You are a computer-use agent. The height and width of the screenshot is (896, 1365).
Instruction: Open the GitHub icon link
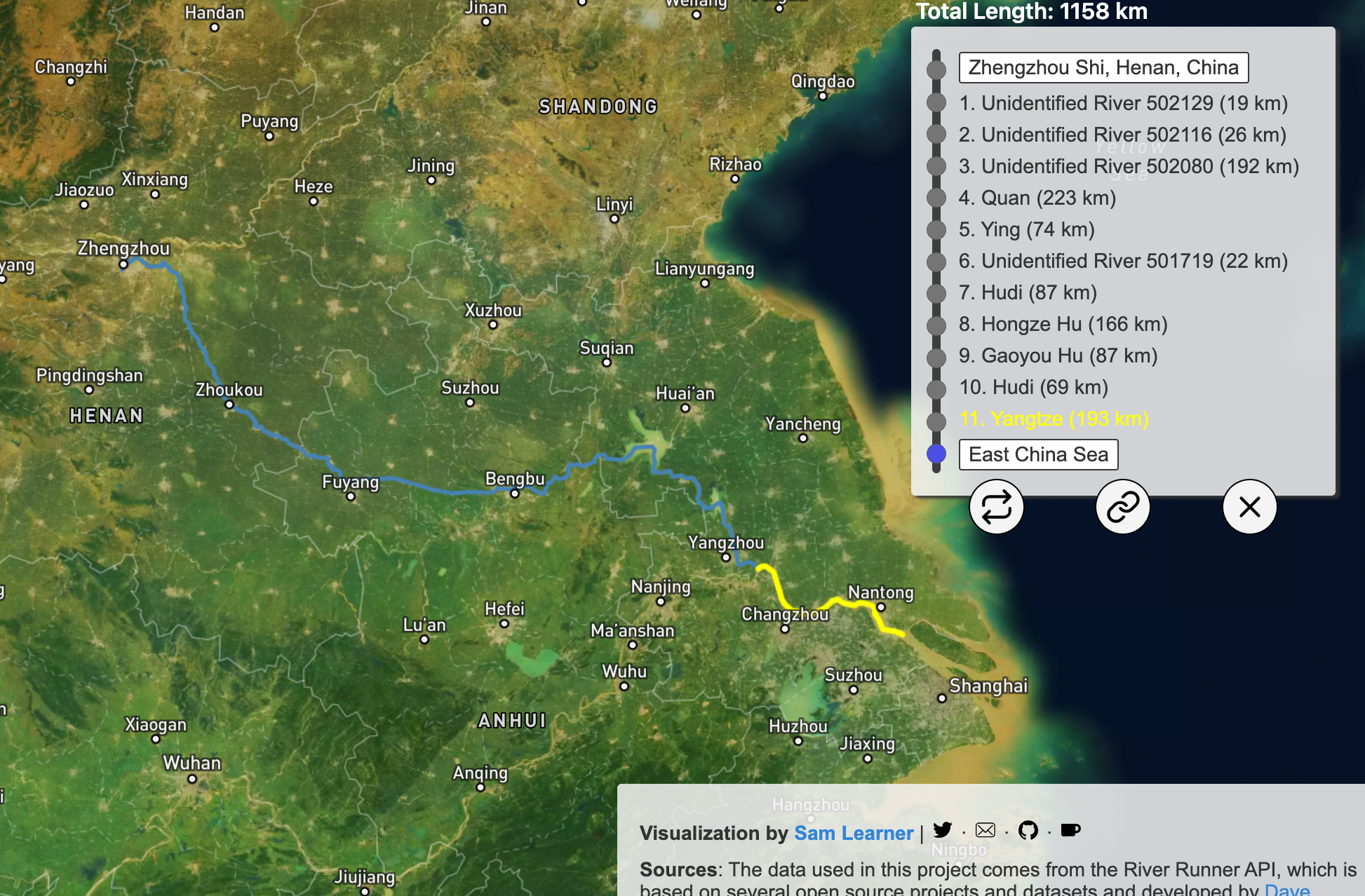click(1028, 830)
